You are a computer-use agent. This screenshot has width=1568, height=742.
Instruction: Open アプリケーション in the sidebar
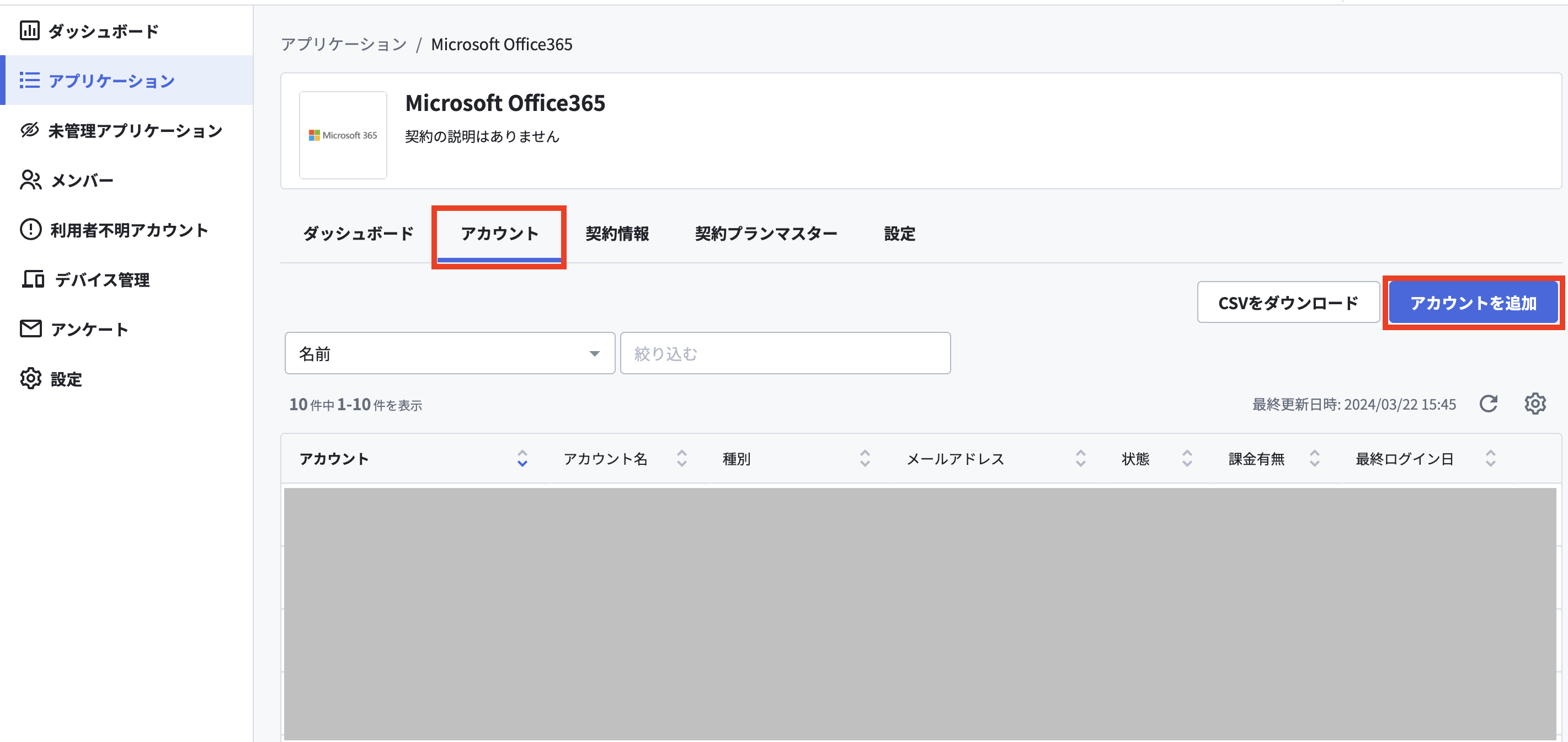[x=126, y=81]
